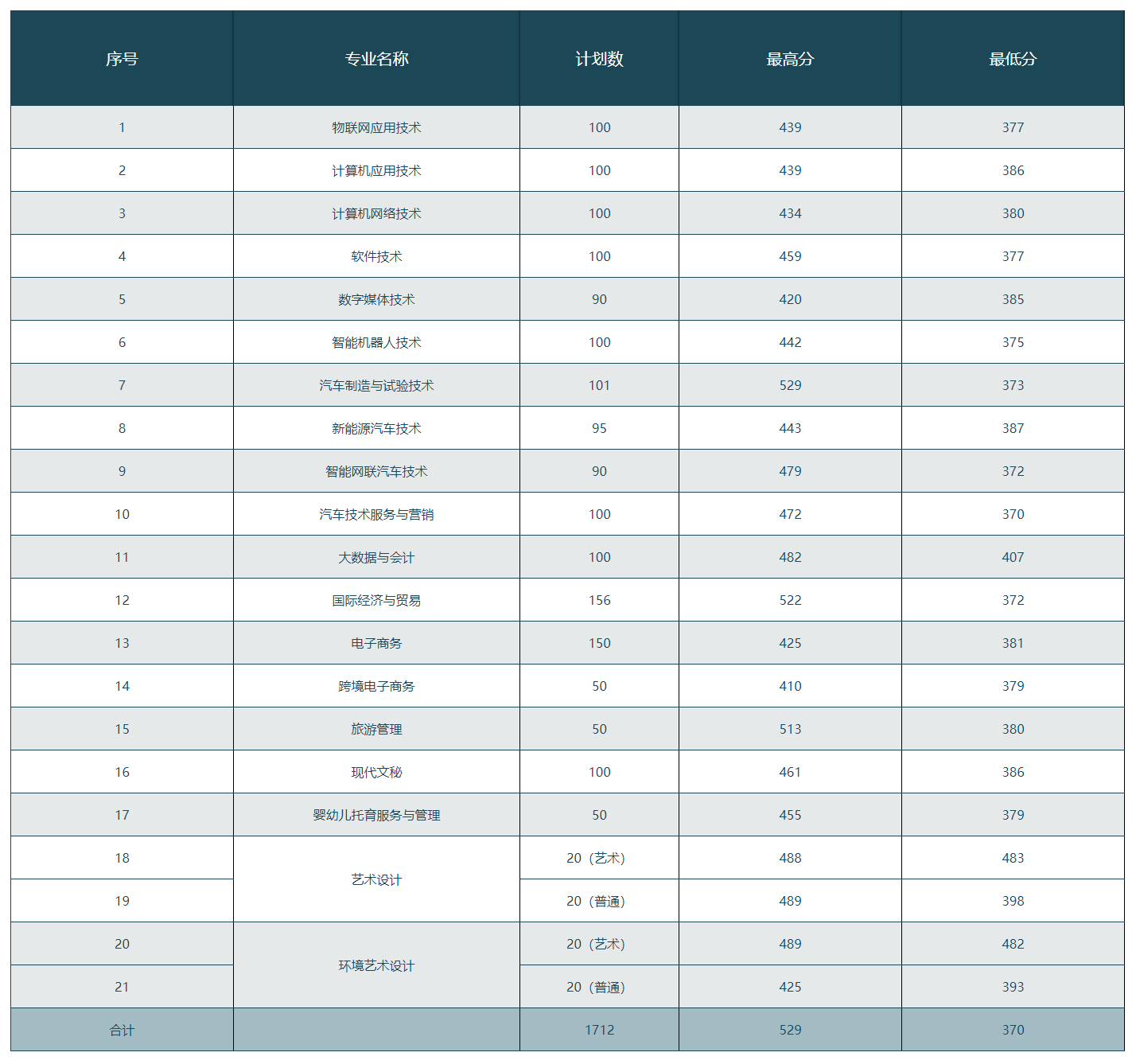Screen dimensions: 1136x1064
Task: Select the 软件技术 row name
Action: (376, 256)
